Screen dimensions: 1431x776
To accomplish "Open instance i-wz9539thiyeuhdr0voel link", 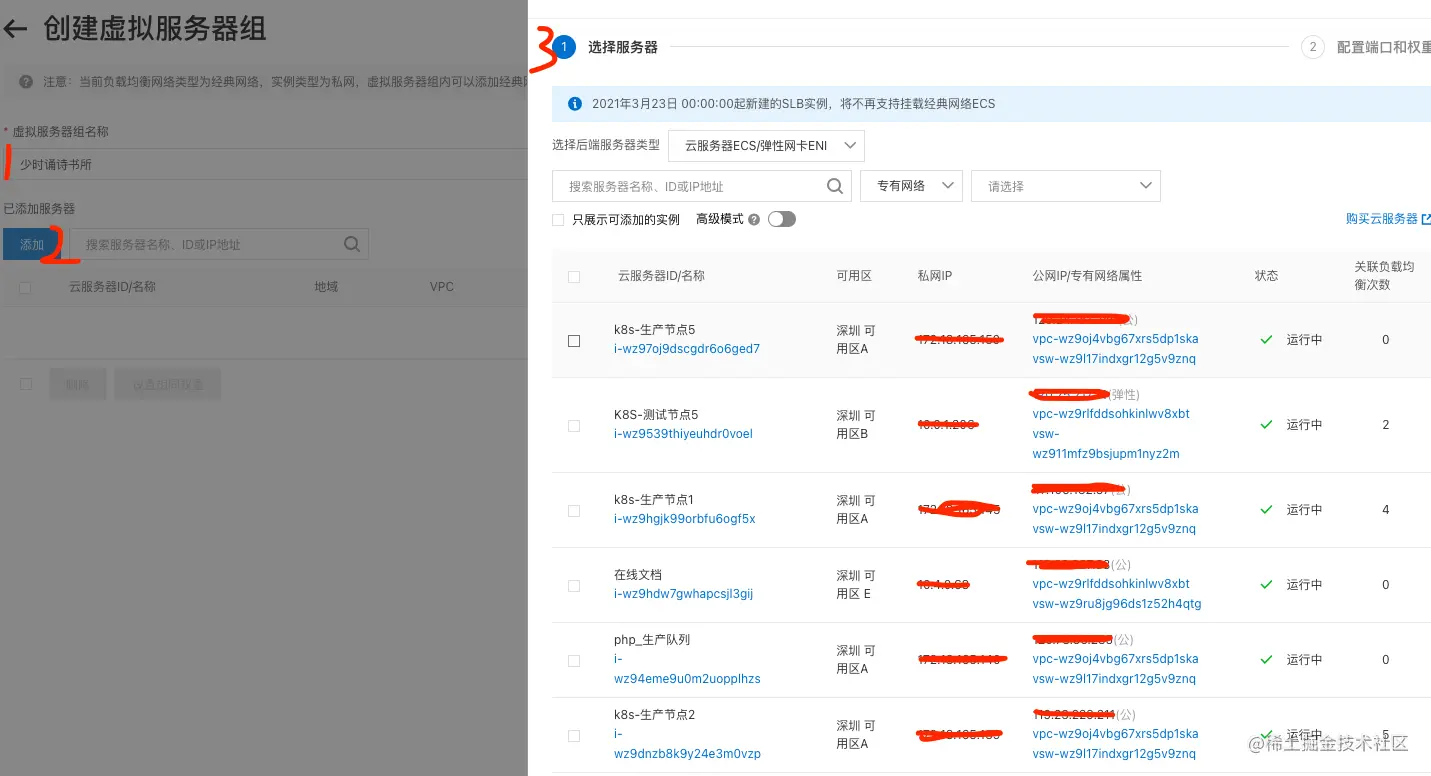I will (683, 434).
